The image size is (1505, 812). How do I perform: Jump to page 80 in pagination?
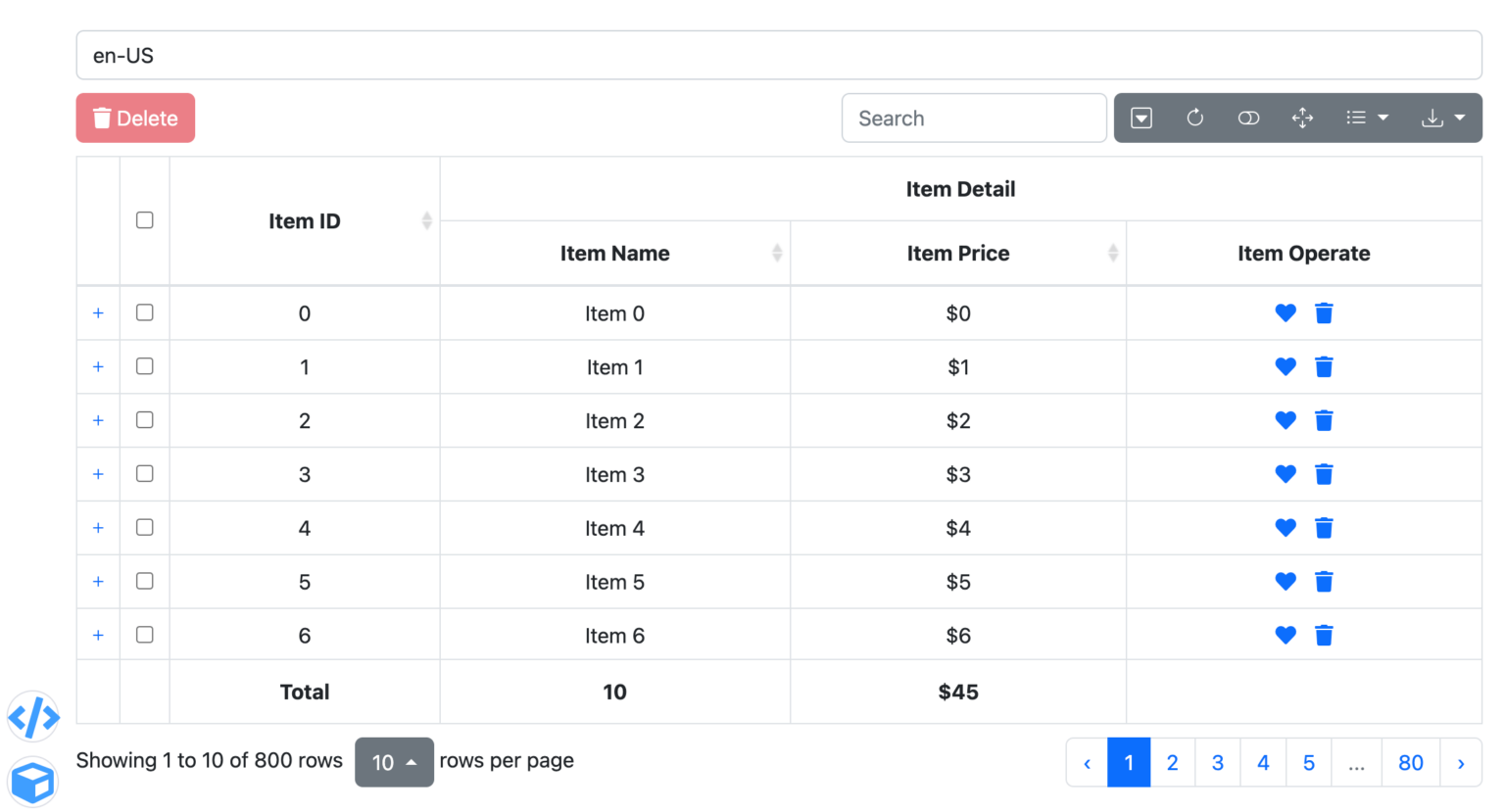(1410, 763)
